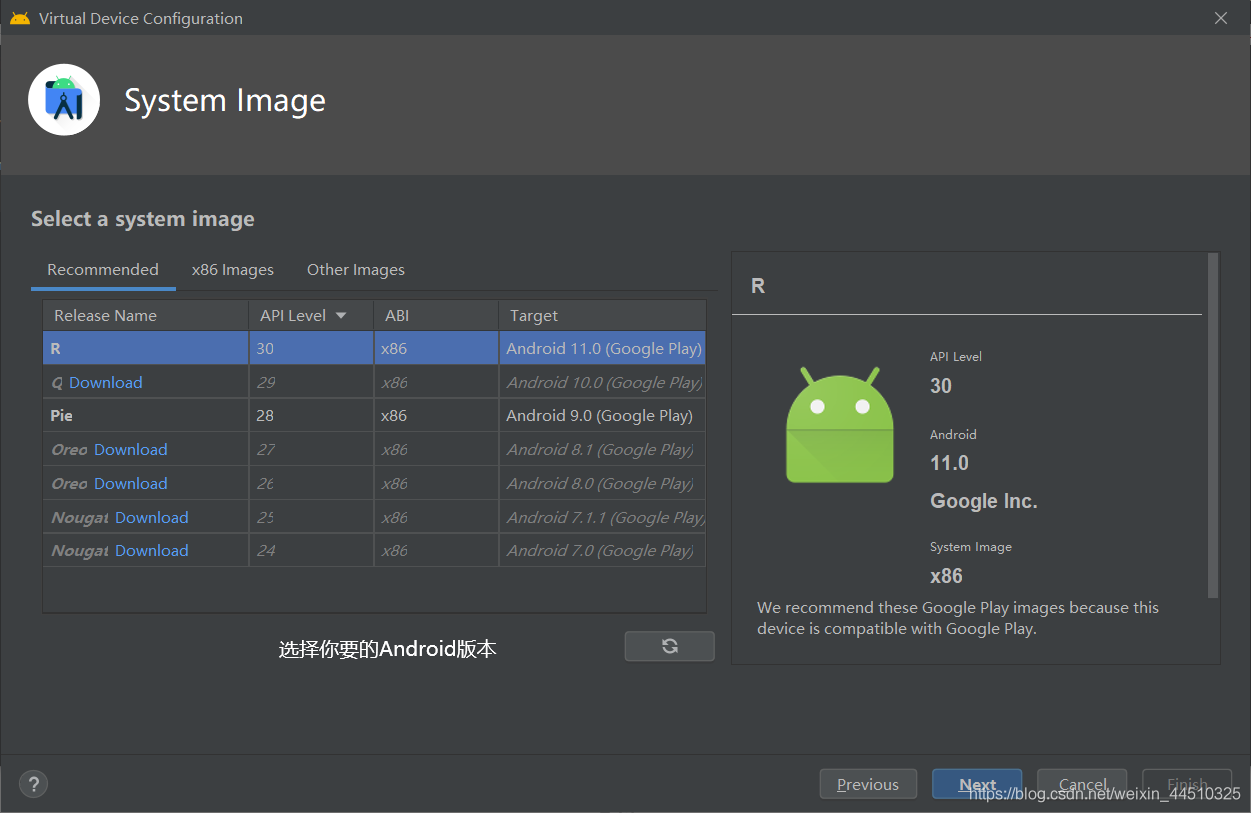This screenshot has width=1251, height=813.
Task: Click the Android icon in title bar
Action: point(20,18)
